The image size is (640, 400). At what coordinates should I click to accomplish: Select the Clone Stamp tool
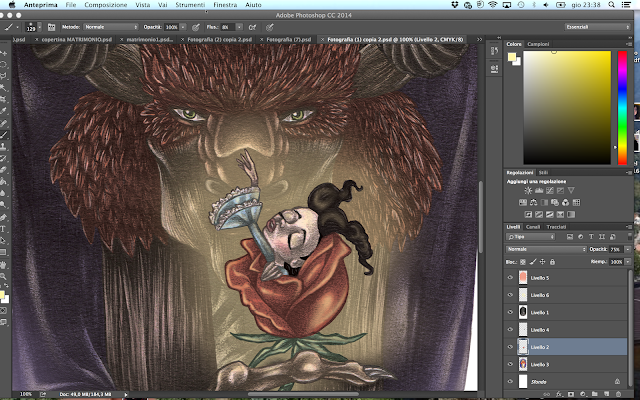click(3, 146)
